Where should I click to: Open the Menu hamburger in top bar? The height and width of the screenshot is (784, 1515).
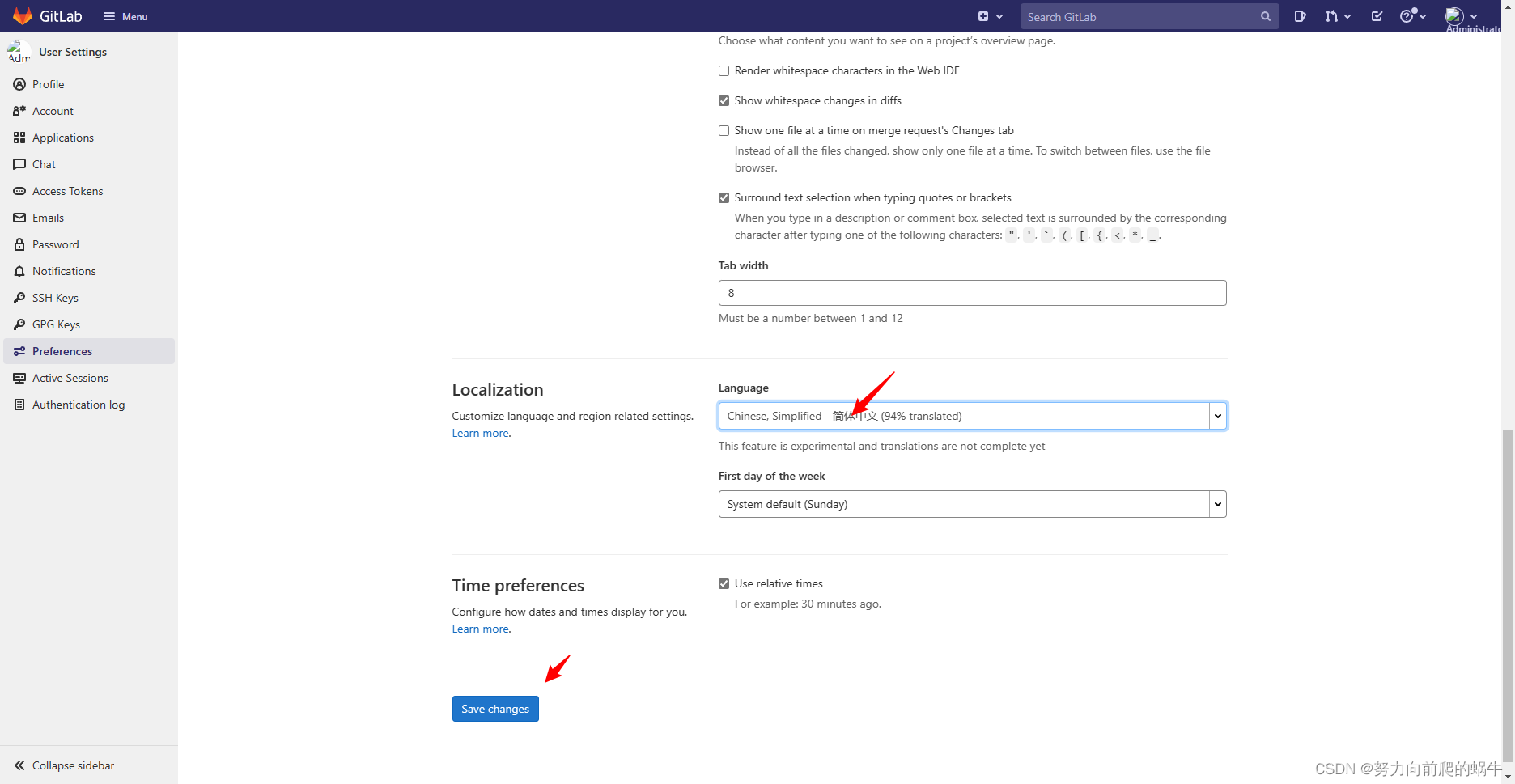point(125,16)
